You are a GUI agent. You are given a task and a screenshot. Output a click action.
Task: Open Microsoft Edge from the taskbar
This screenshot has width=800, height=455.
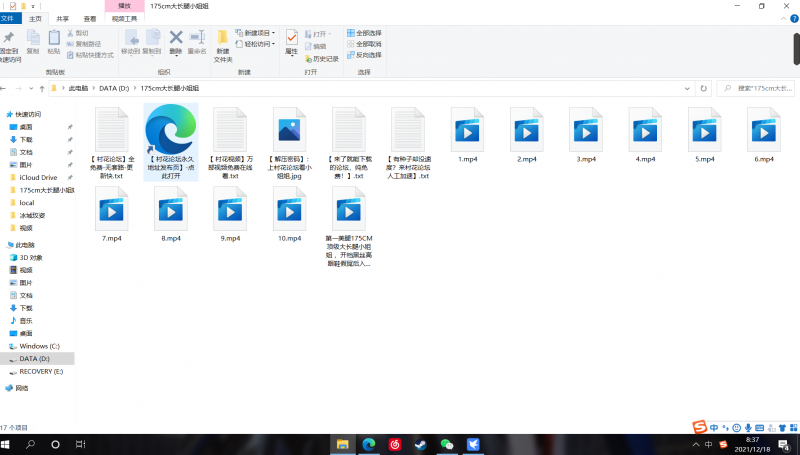pyautogui.click(x=369, y=444)
